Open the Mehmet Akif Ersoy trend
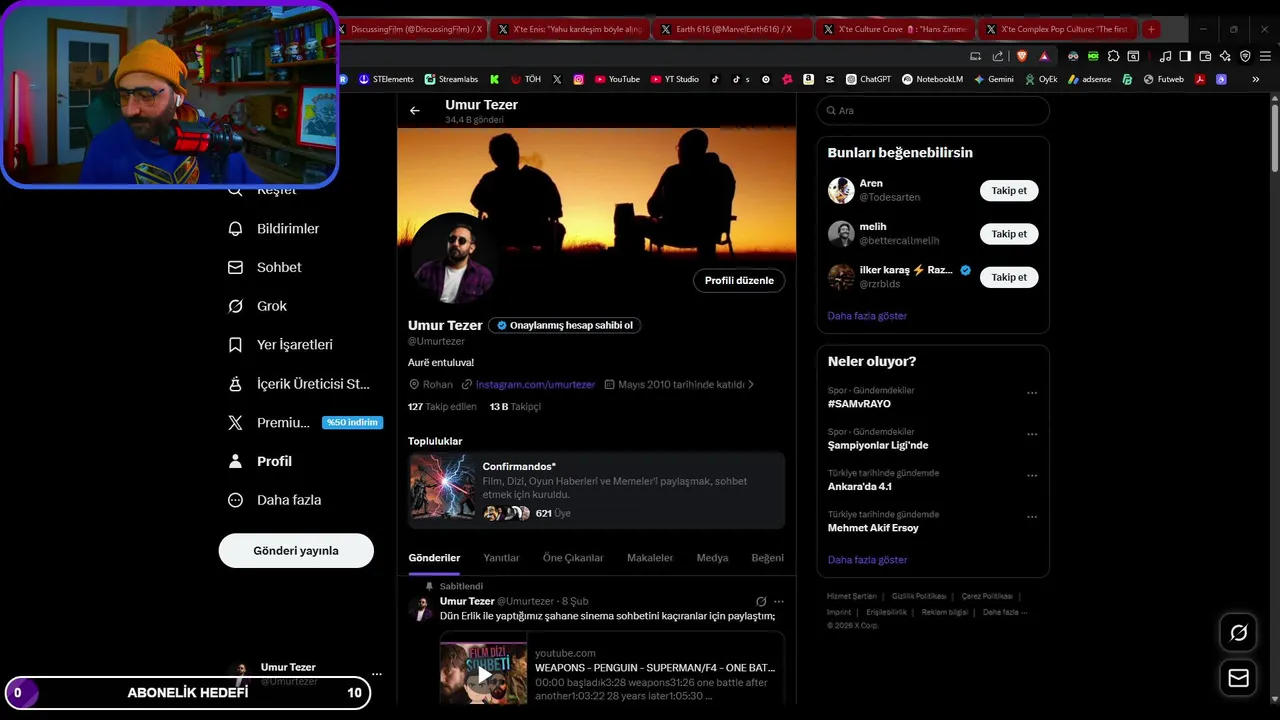 point(873,528)
